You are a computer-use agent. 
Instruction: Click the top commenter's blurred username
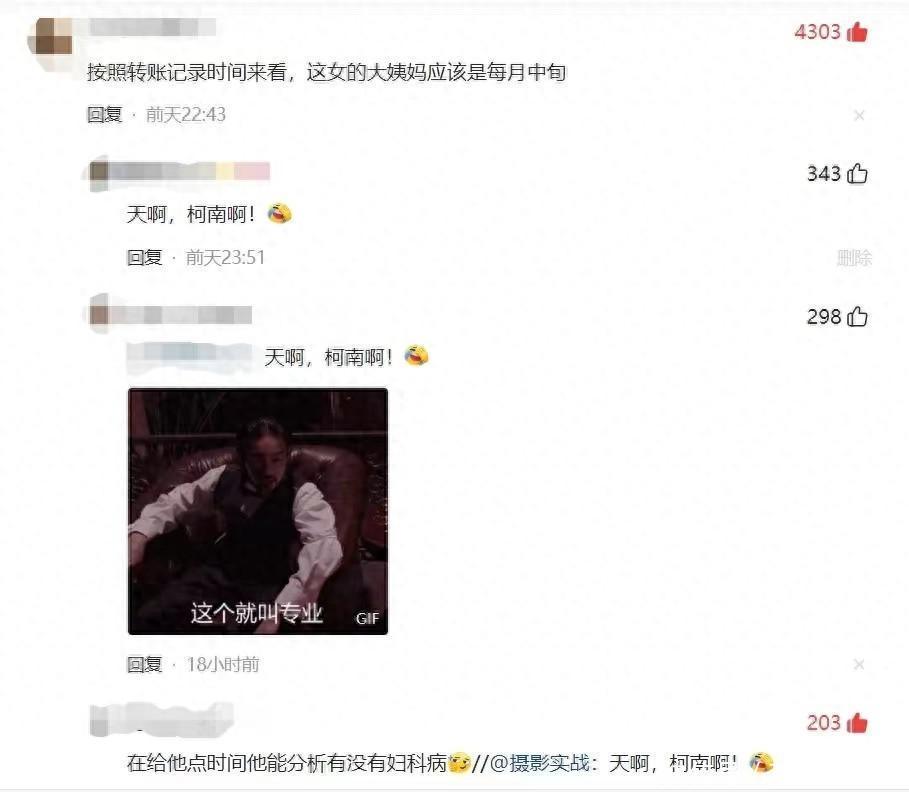click(x=152, y=27)
